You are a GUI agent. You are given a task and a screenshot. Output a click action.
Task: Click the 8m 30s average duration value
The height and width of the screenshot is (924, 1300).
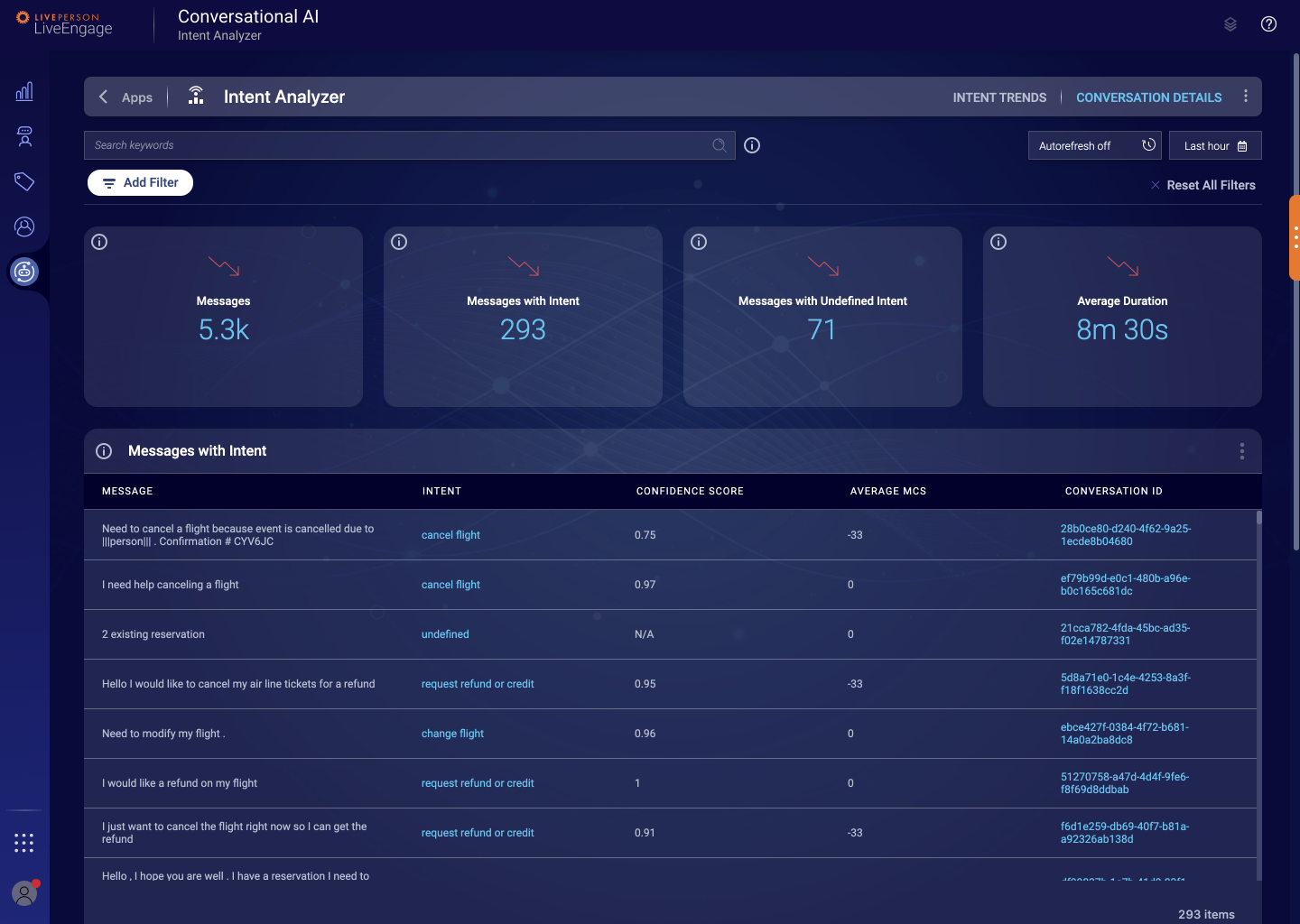pos(1122,330)
